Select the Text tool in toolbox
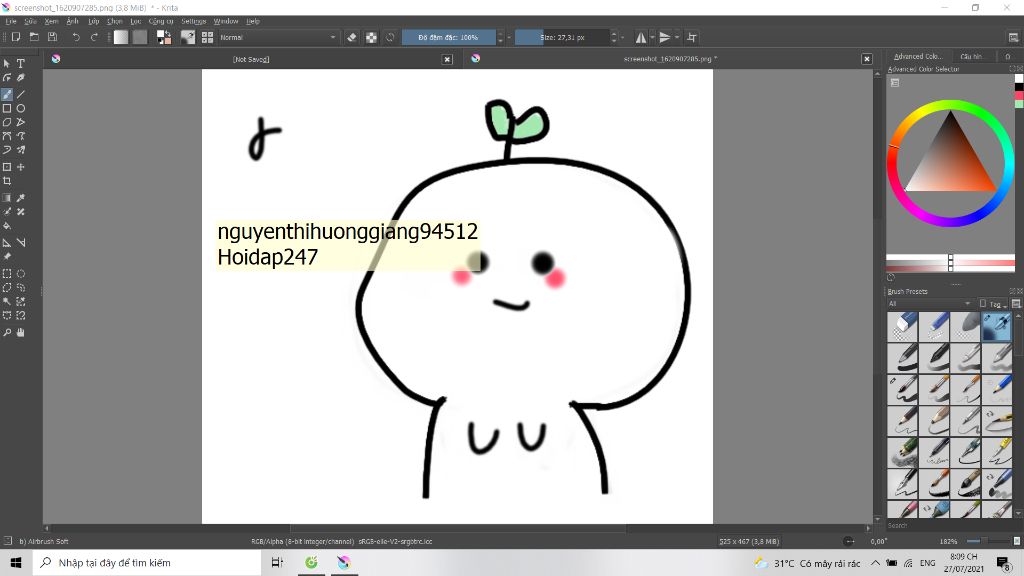The height and width of the screenshot is (576, 1024). pos(21,63)
